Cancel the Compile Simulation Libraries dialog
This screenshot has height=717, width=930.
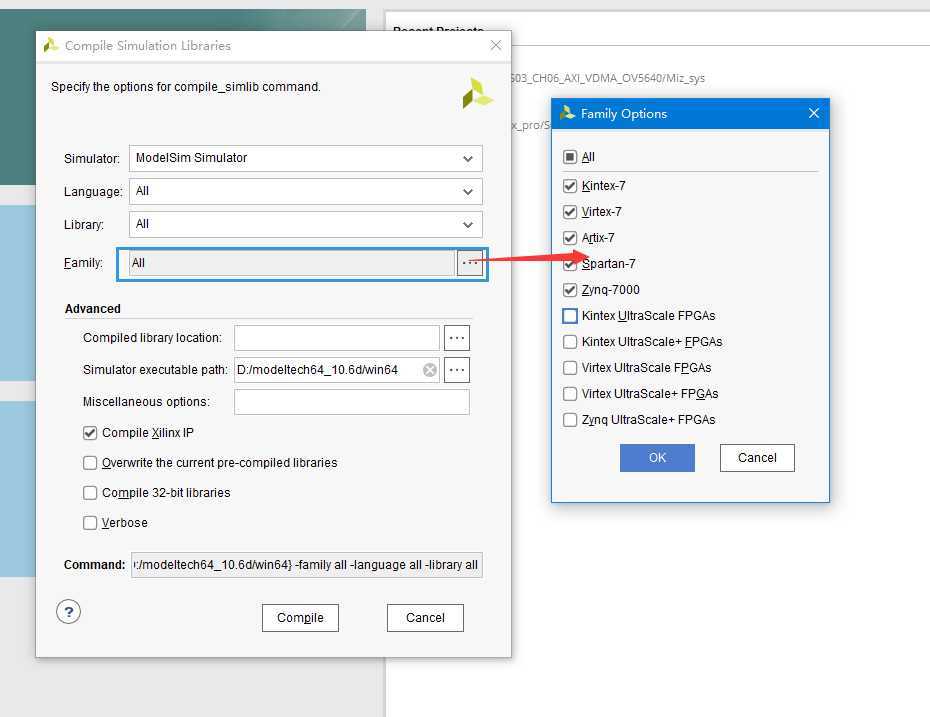425,618
